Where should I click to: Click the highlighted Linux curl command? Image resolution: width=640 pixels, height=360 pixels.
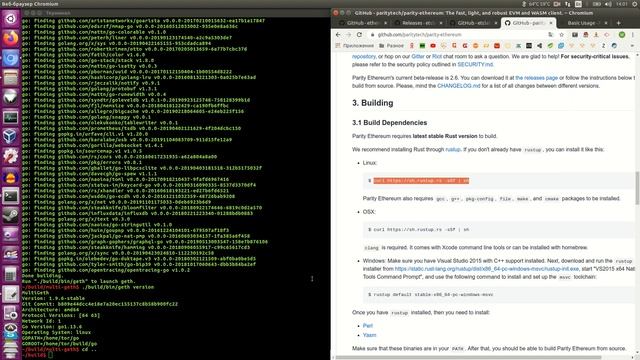pos(421,180)
